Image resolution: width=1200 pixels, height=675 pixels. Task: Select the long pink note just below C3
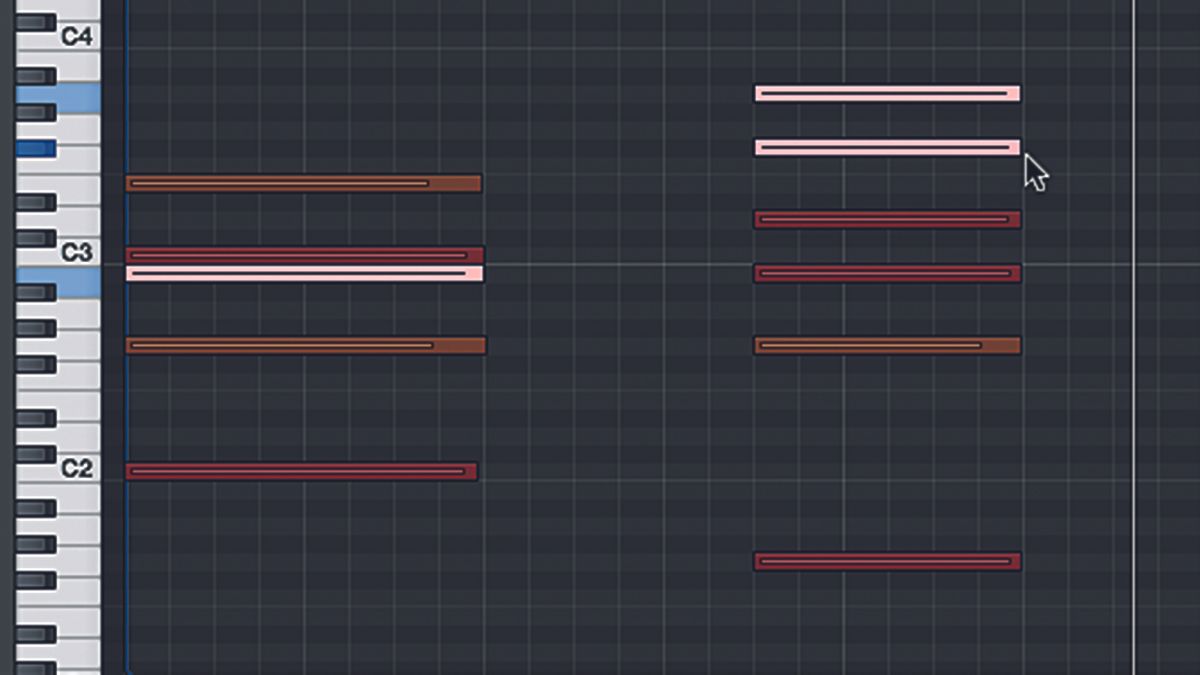(300, 270)
